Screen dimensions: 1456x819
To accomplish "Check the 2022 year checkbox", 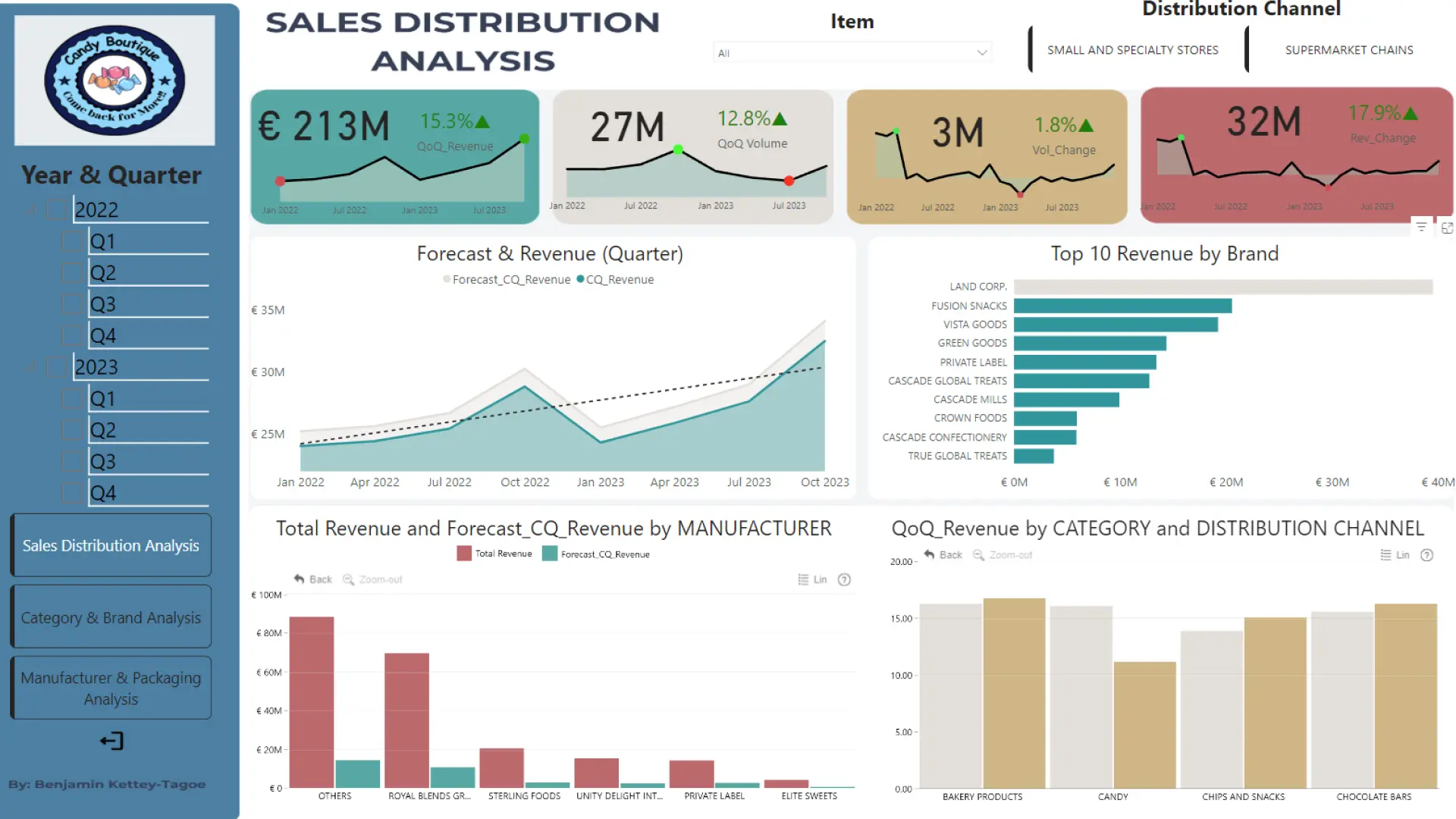I will [58, 210].
